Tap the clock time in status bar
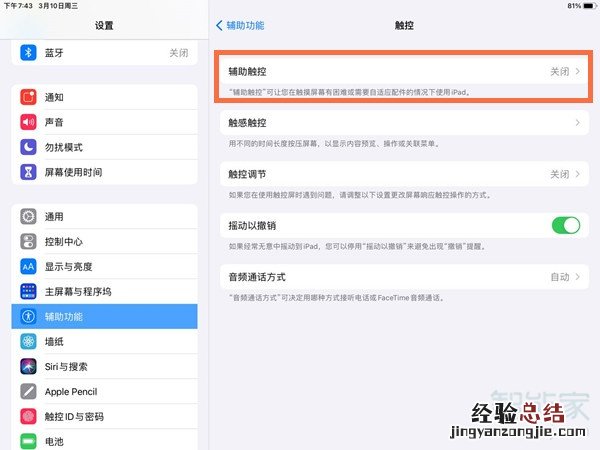 coord(18,6)
